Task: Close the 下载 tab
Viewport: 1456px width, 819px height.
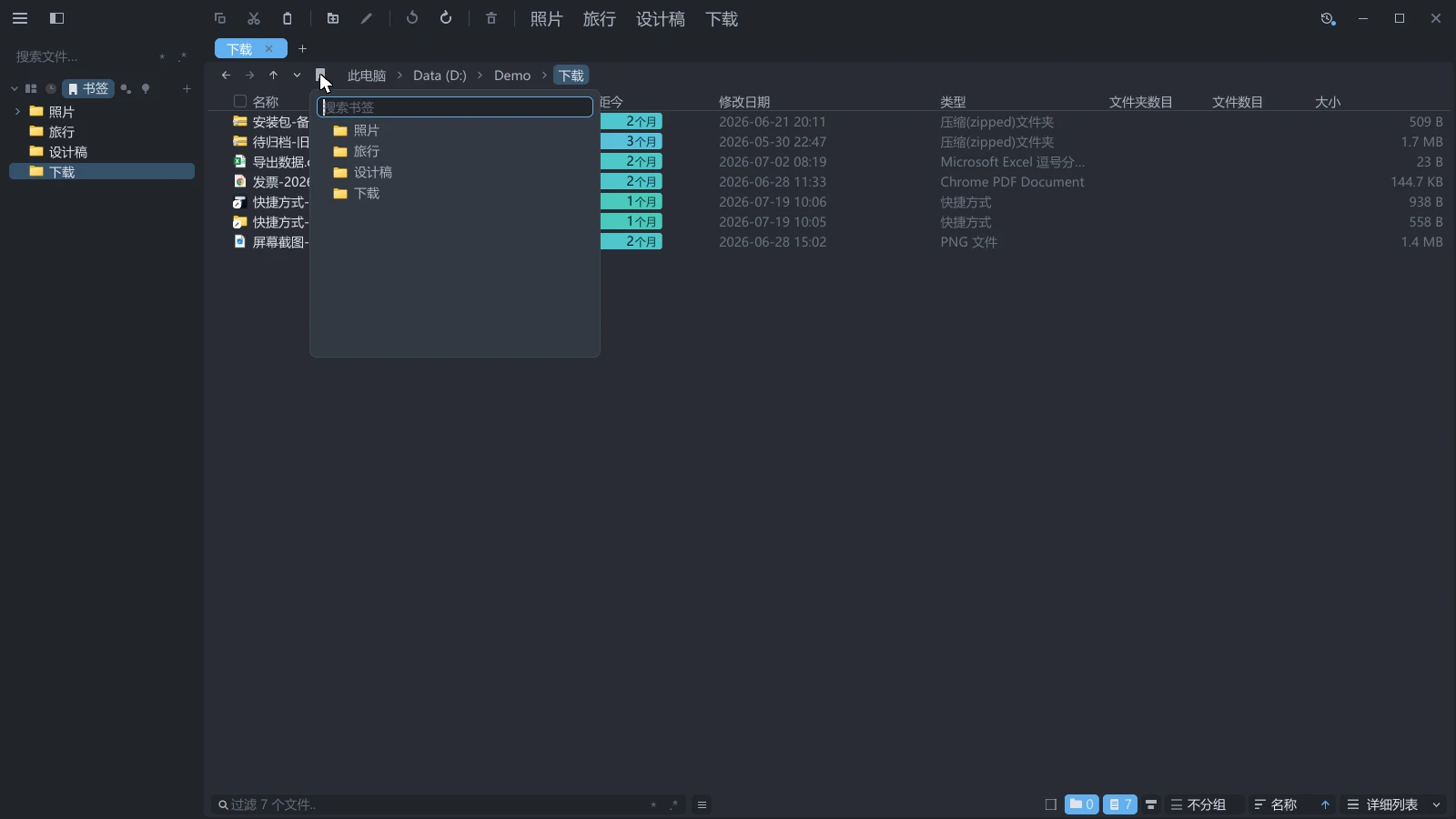Action: 268,49
